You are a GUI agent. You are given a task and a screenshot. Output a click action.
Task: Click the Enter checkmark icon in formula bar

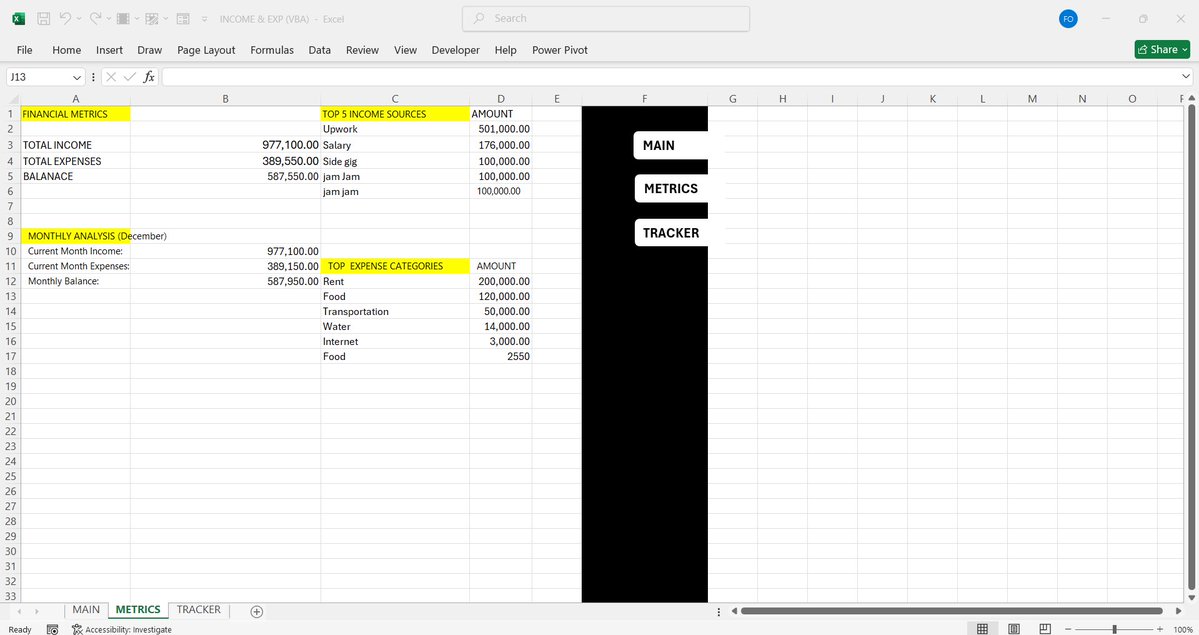129,77
